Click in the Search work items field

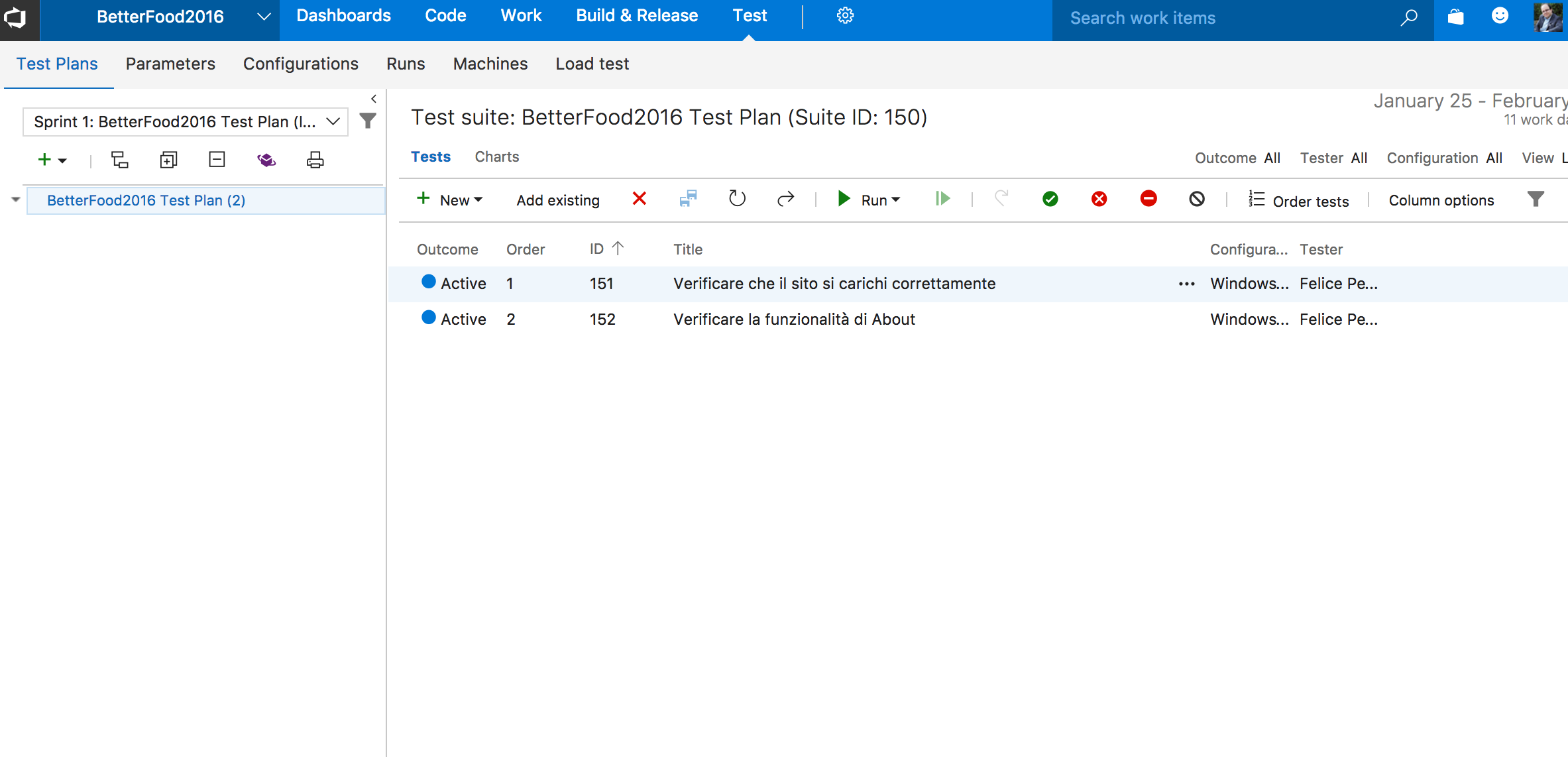pyautogui.click(x=1226, y=18)
